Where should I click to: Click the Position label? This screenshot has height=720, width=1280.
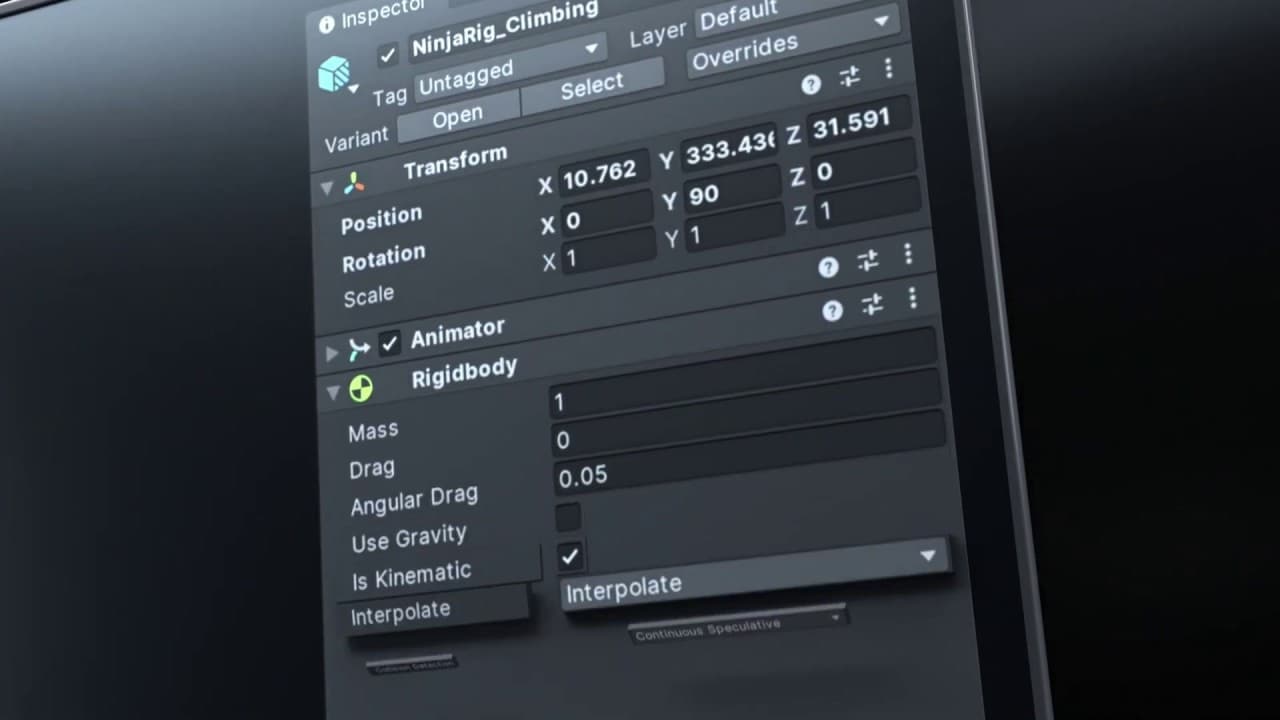coord(381,219)
